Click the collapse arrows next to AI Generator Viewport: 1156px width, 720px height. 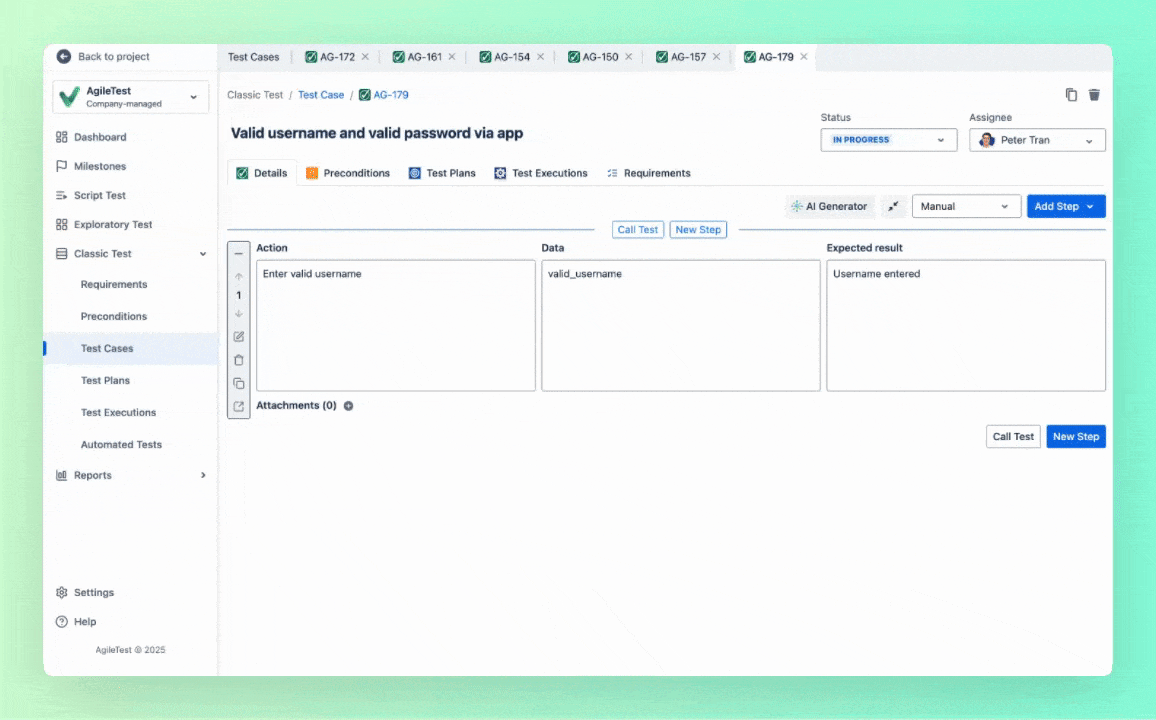coord(893,206)
